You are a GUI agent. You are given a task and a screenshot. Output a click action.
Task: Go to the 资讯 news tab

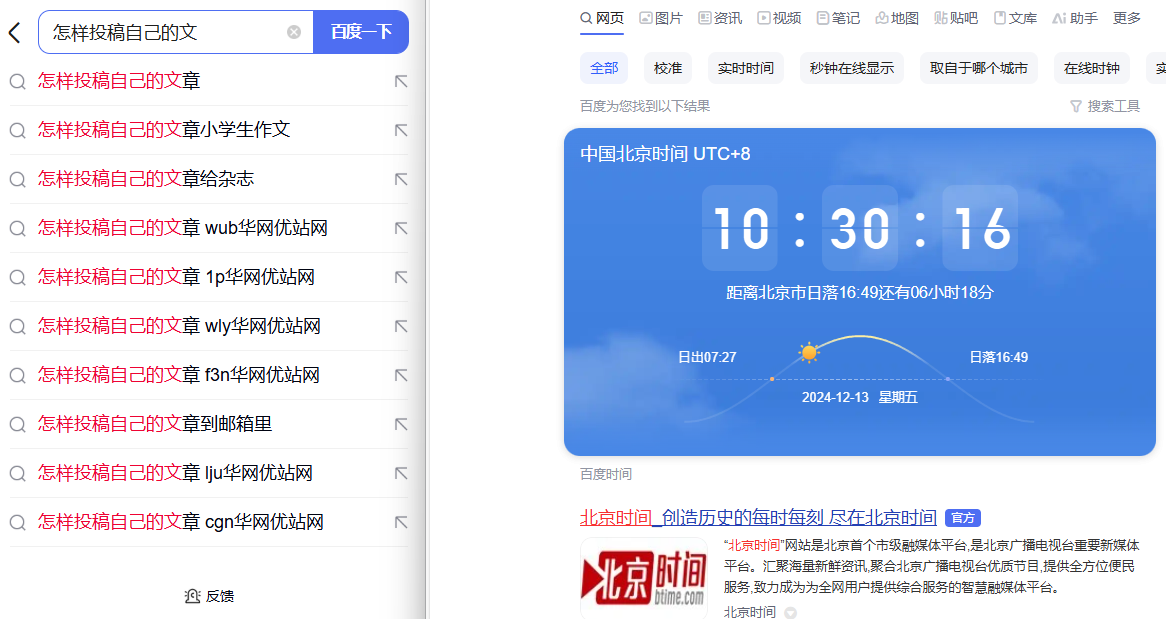[x=720, y=18]
